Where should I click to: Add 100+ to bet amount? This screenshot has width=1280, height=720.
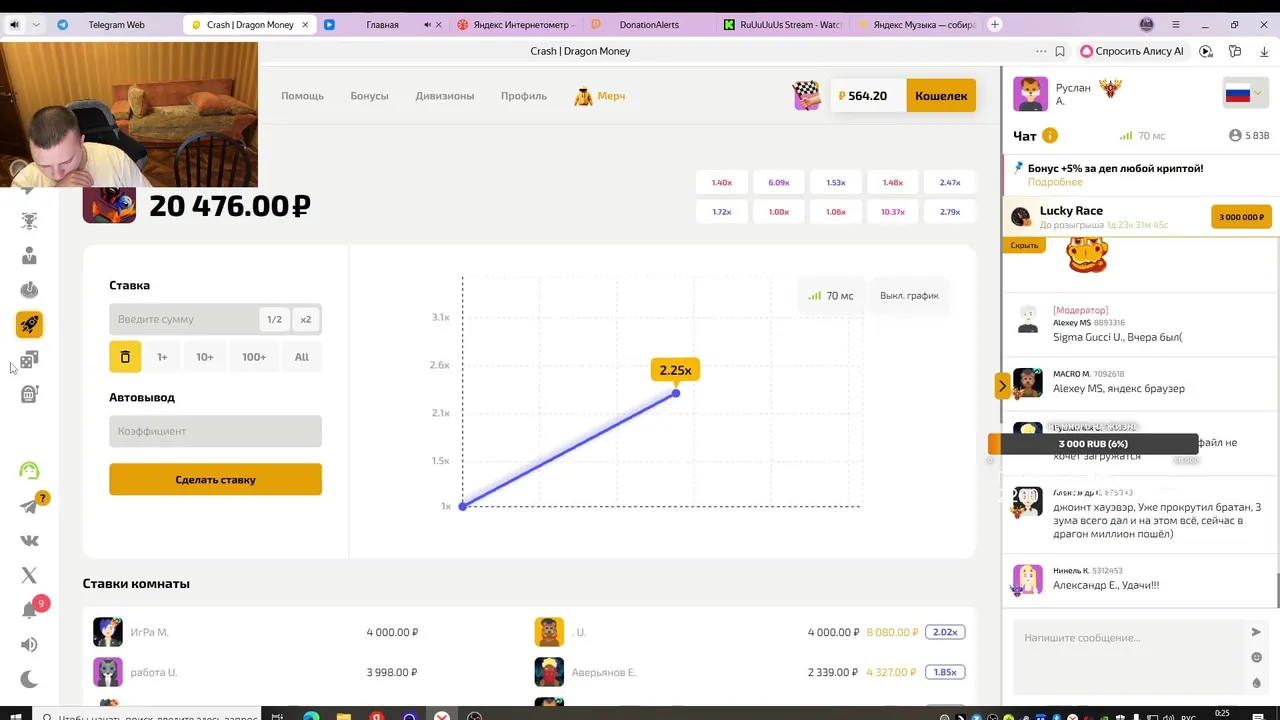point(254,357)
